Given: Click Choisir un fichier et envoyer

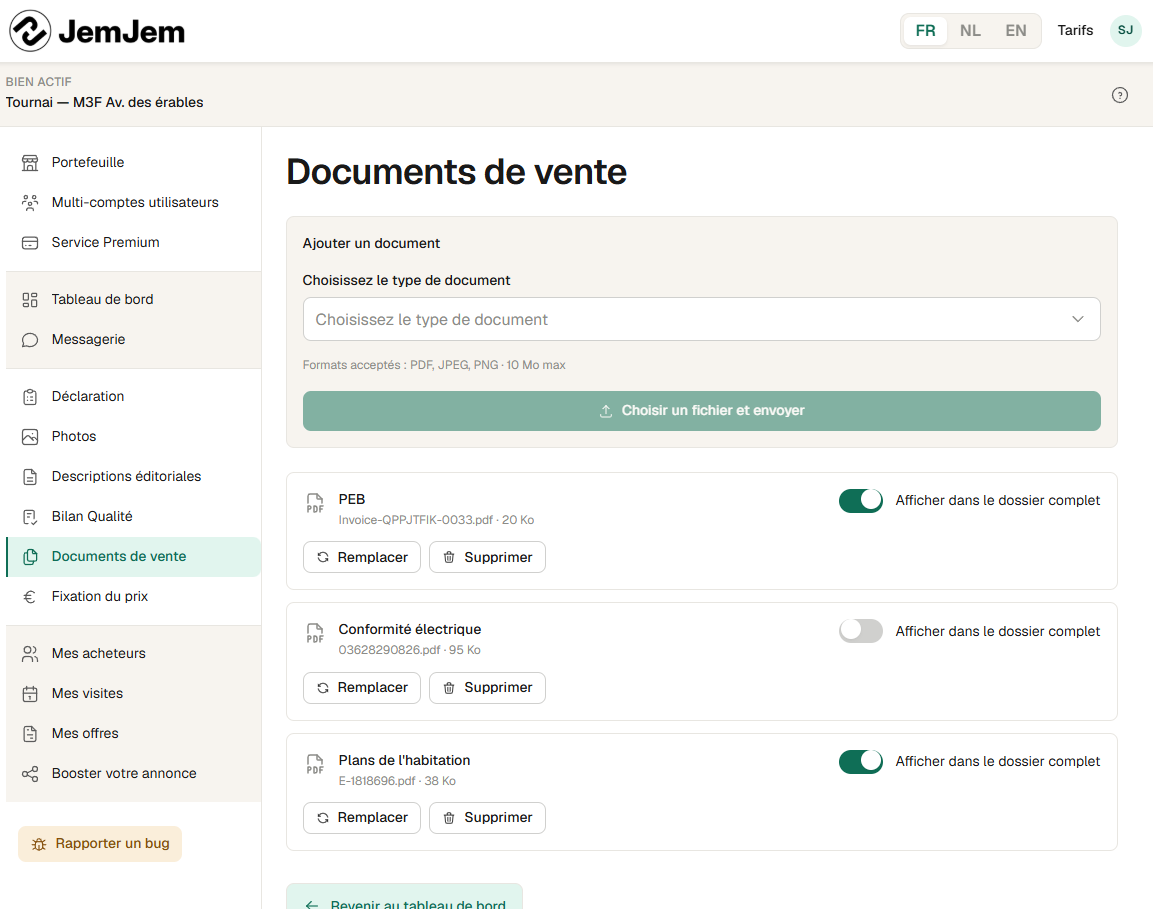Looking at the screenshot, I should click(702, 411).
